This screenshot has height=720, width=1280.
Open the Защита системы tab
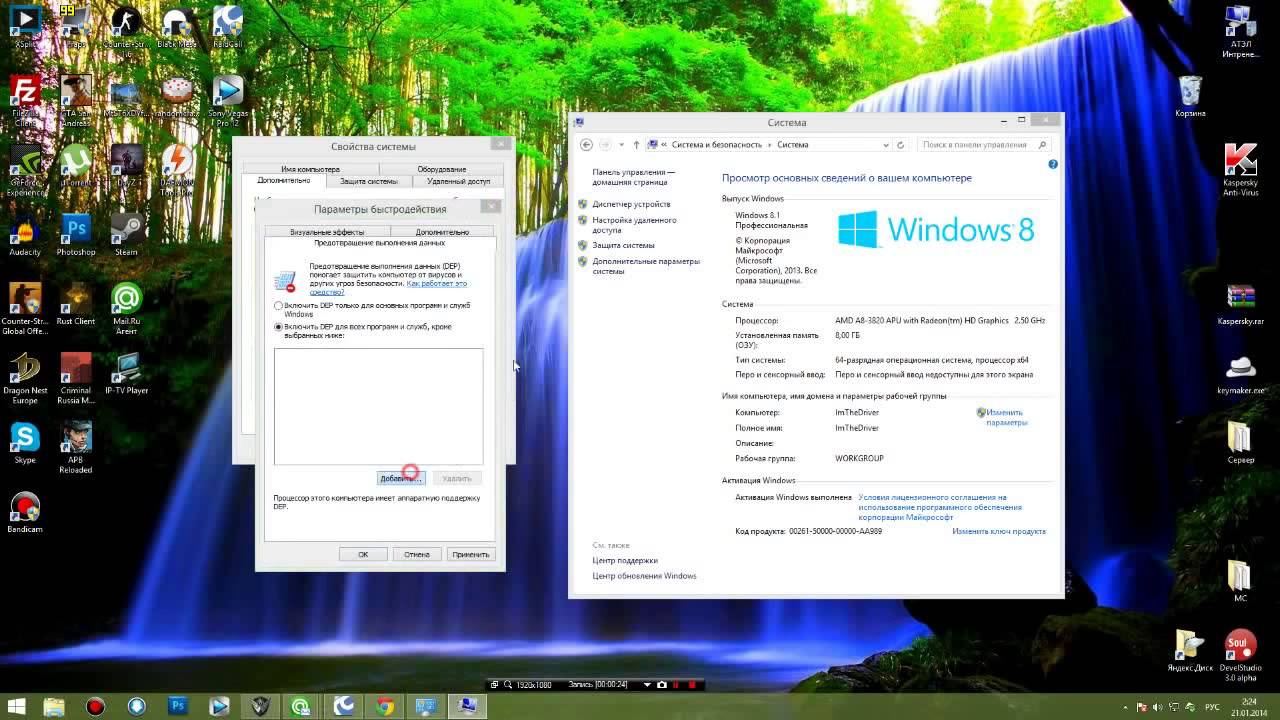(369, 181)
